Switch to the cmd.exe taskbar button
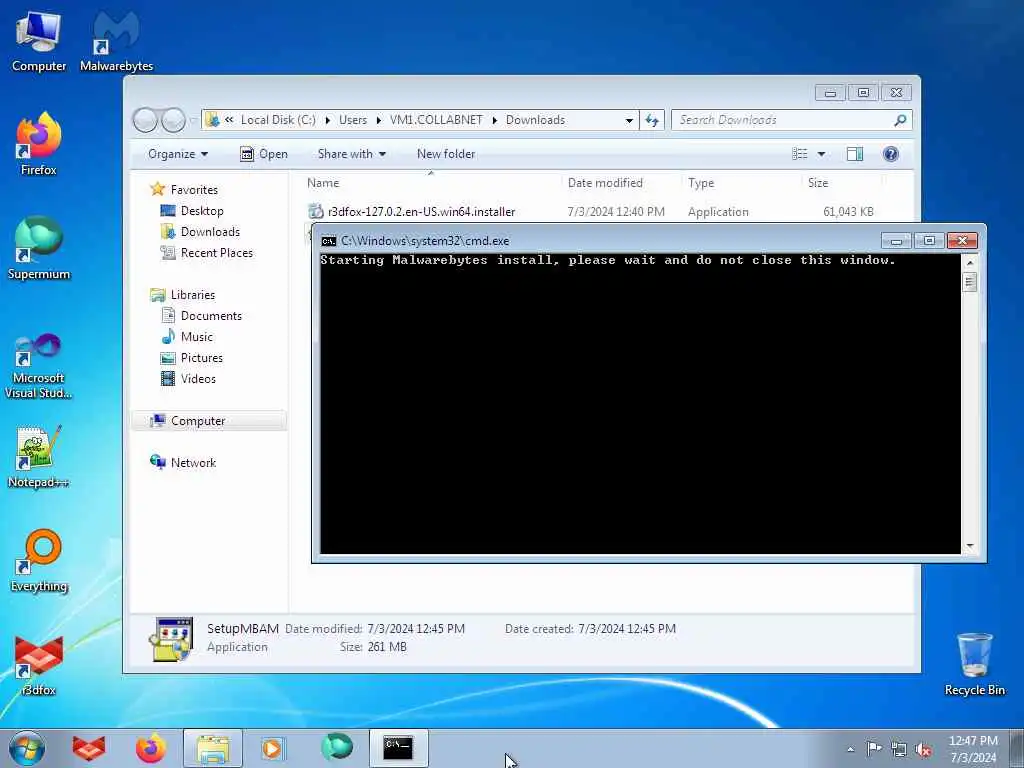 (398, 748)
